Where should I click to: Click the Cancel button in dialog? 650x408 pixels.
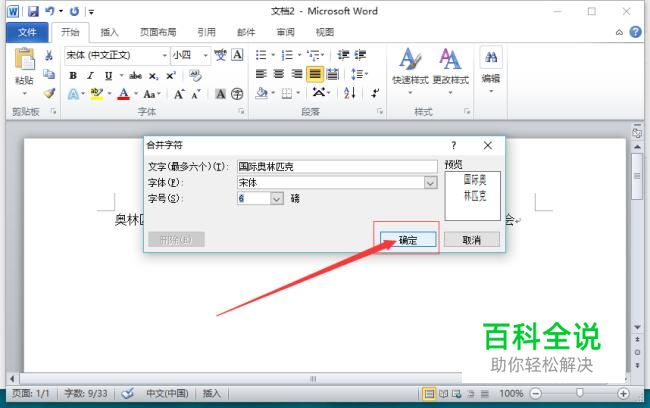(472, 240)
